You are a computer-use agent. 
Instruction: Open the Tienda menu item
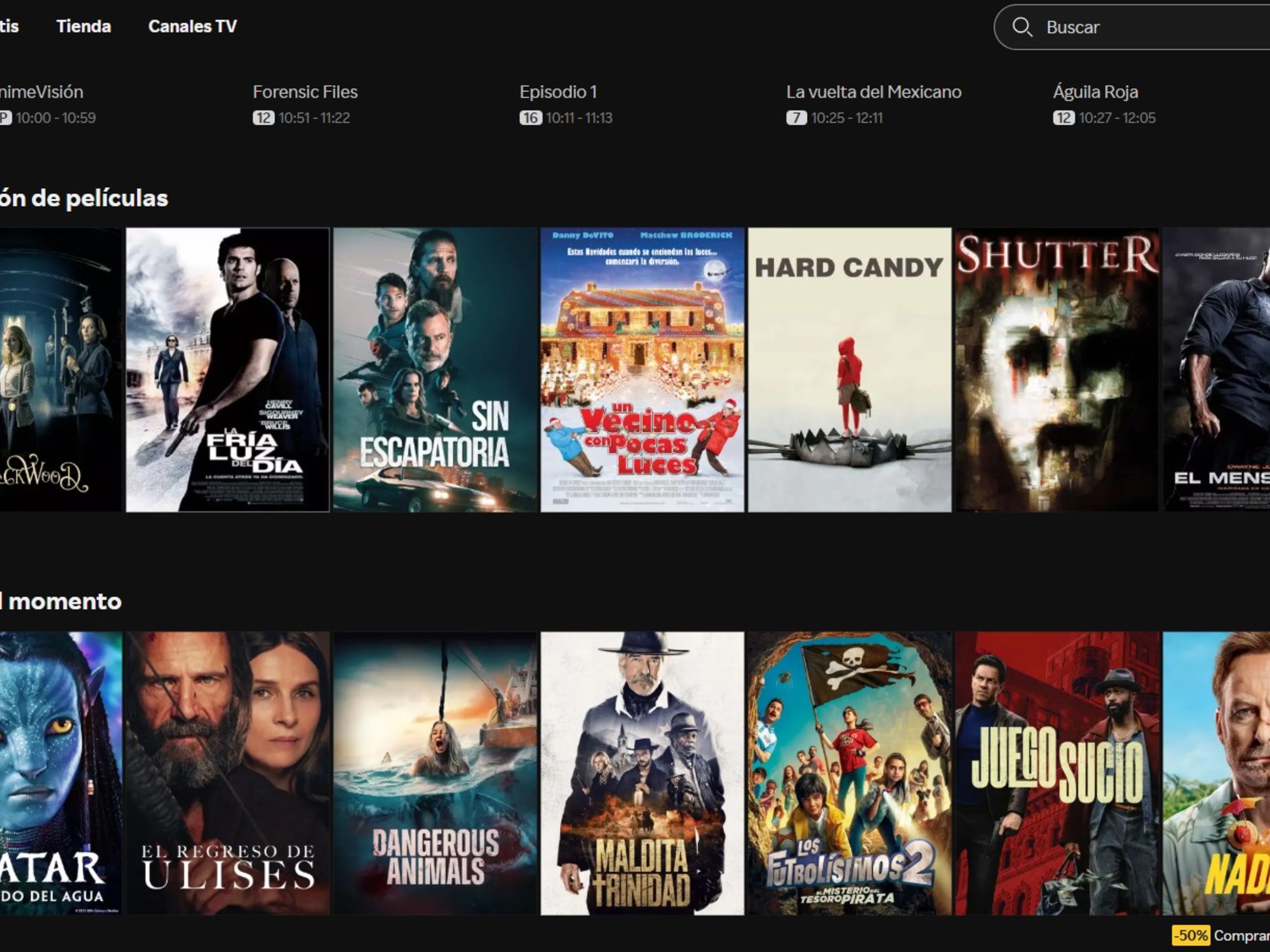pos(83,26)
